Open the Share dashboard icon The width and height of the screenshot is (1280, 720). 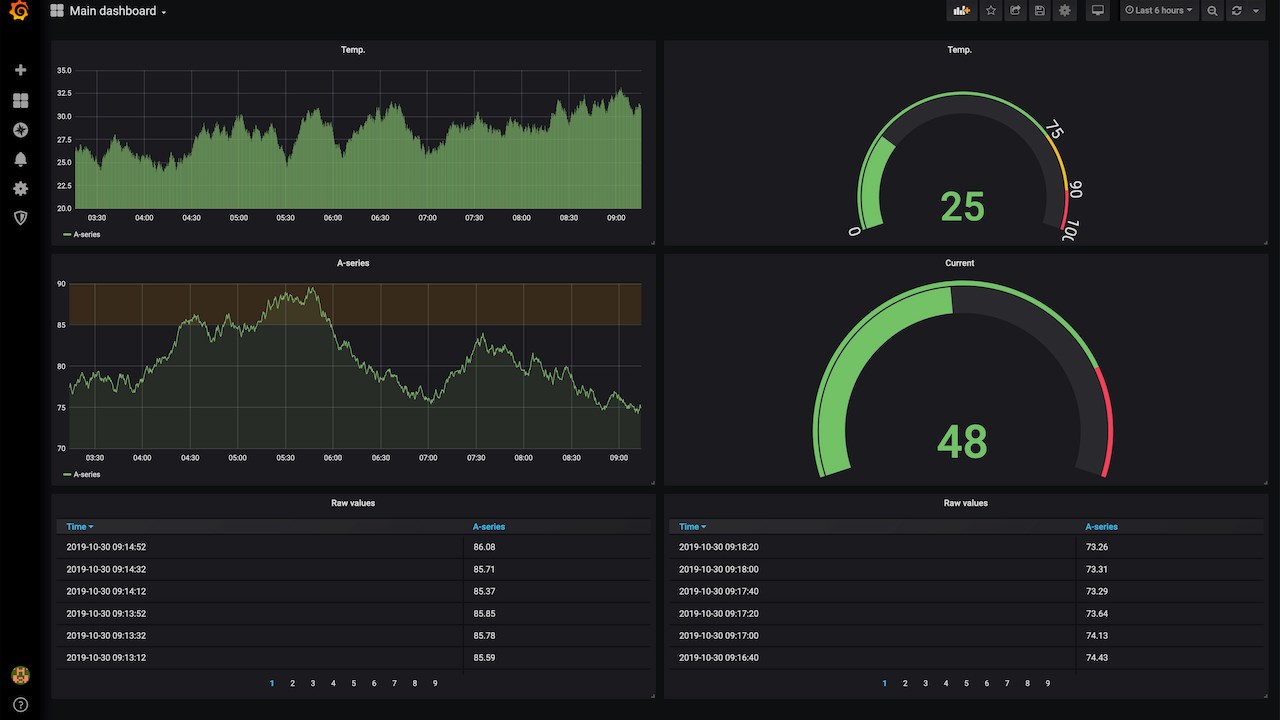1015,11
